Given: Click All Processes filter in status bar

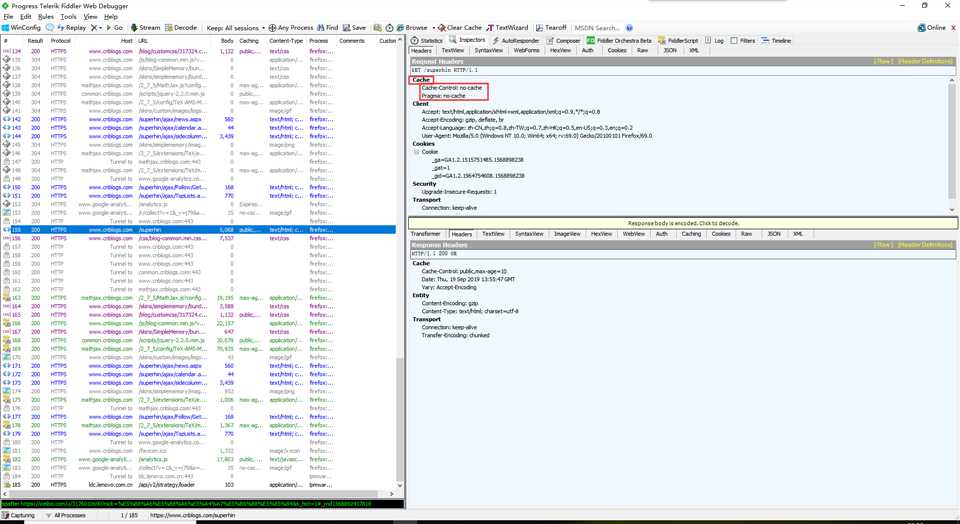Looking at the screenshot, I should 66,515.
